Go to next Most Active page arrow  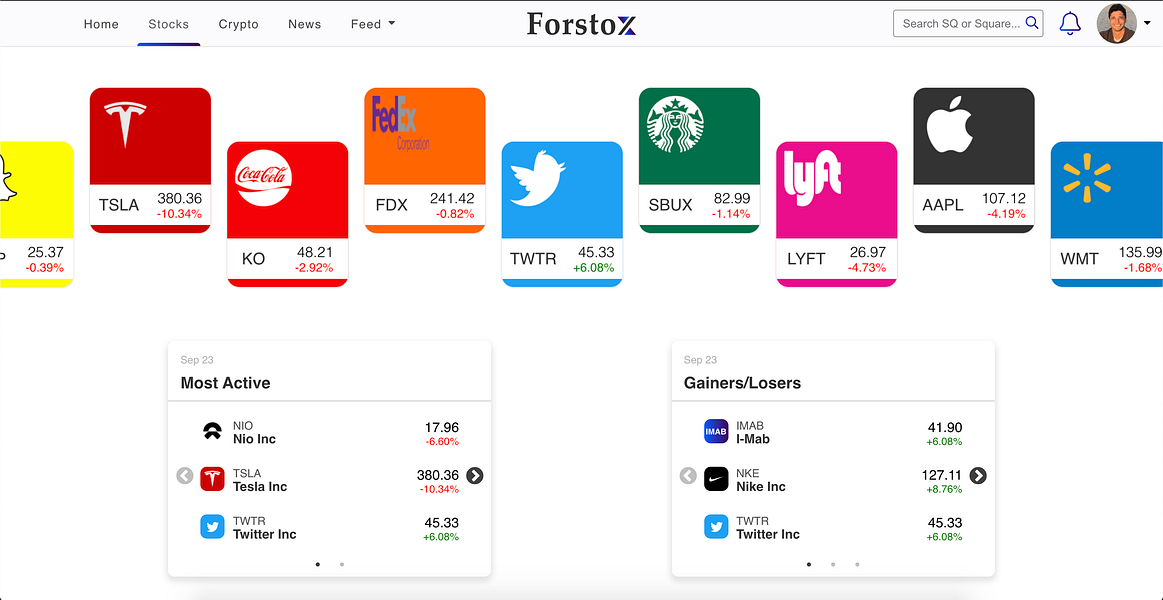[475, 475]
